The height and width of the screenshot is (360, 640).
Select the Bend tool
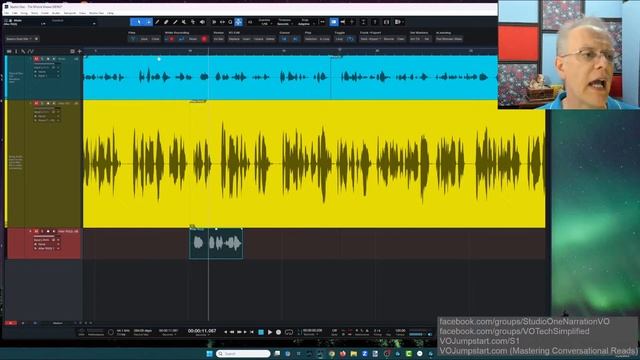193,22
